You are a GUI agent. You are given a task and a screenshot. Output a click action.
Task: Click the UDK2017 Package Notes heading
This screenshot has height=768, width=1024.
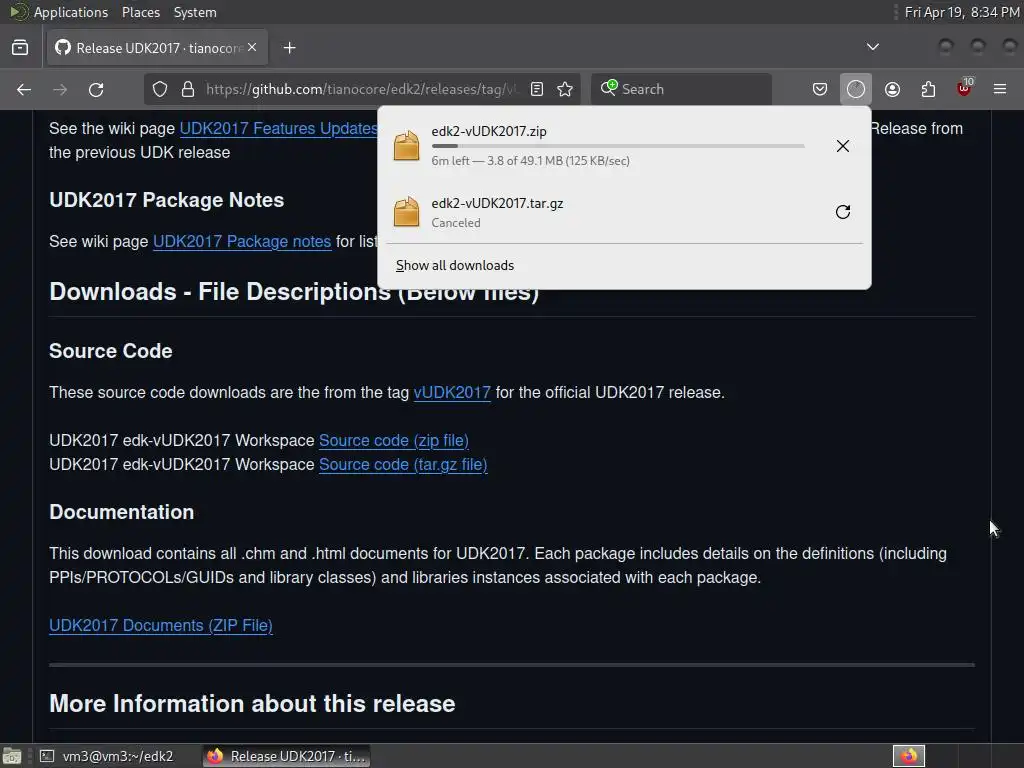pos(167,200)
